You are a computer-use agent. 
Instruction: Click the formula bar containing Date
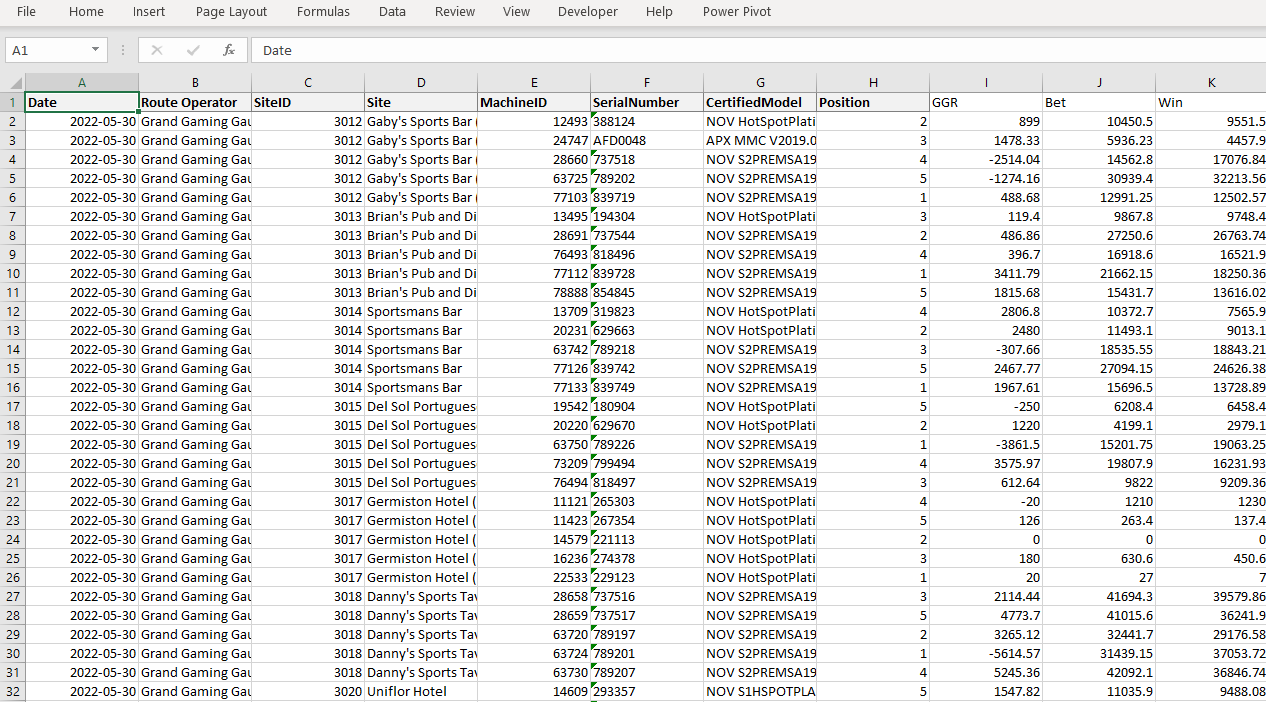758,50
